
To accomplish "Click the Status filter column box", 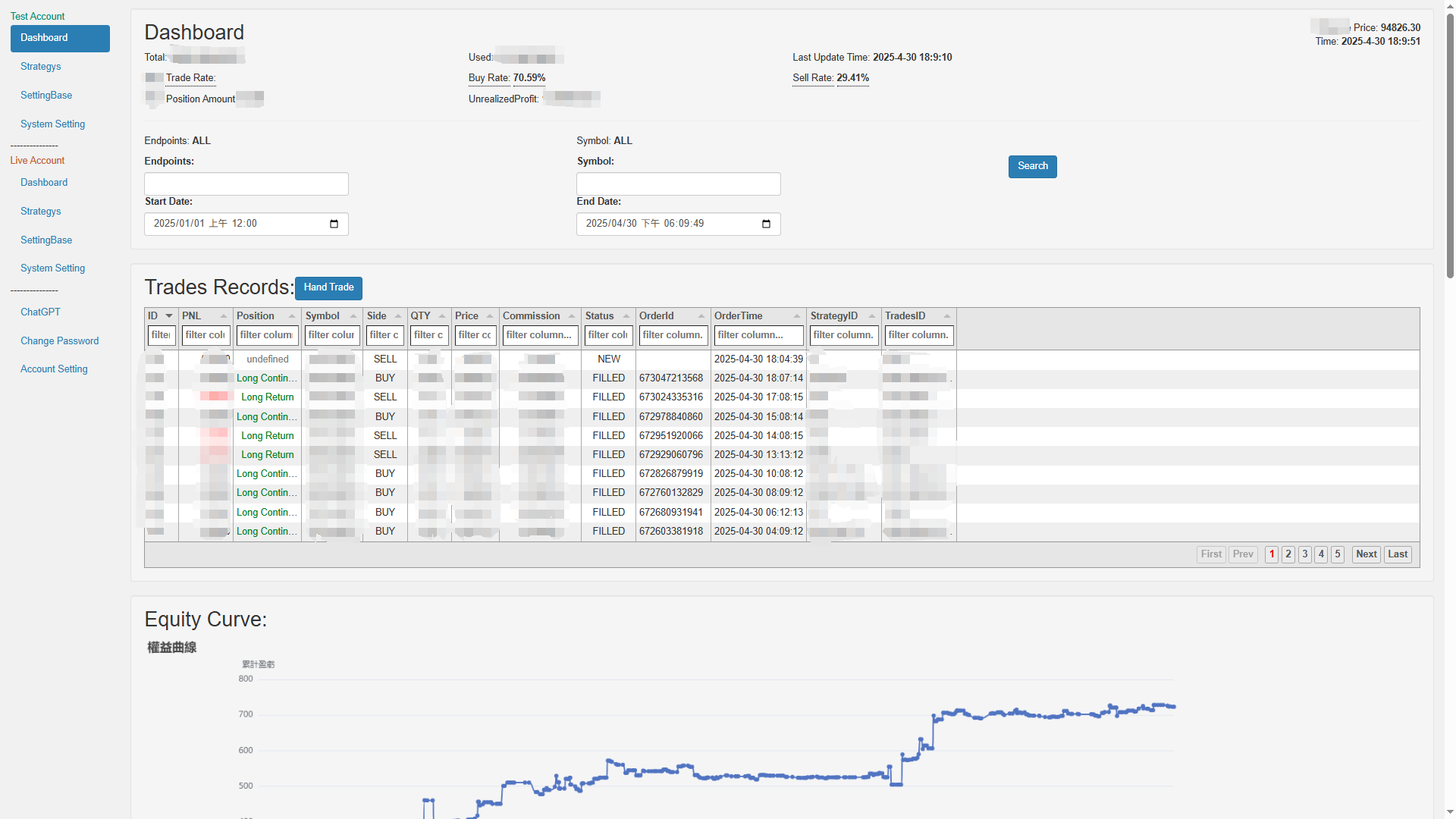I will coord(608,335).
